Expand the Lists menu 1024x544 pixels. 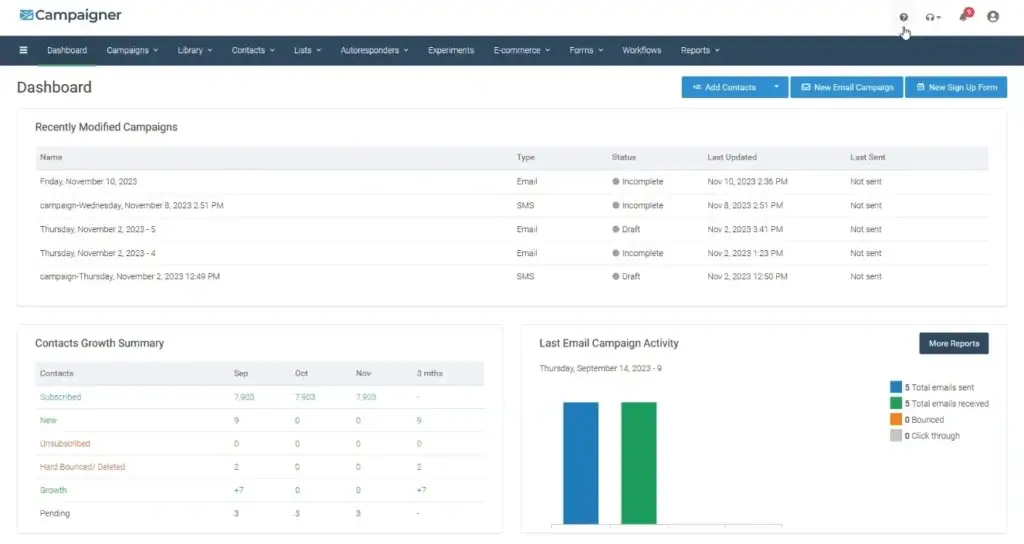click(x=307, y=50)
